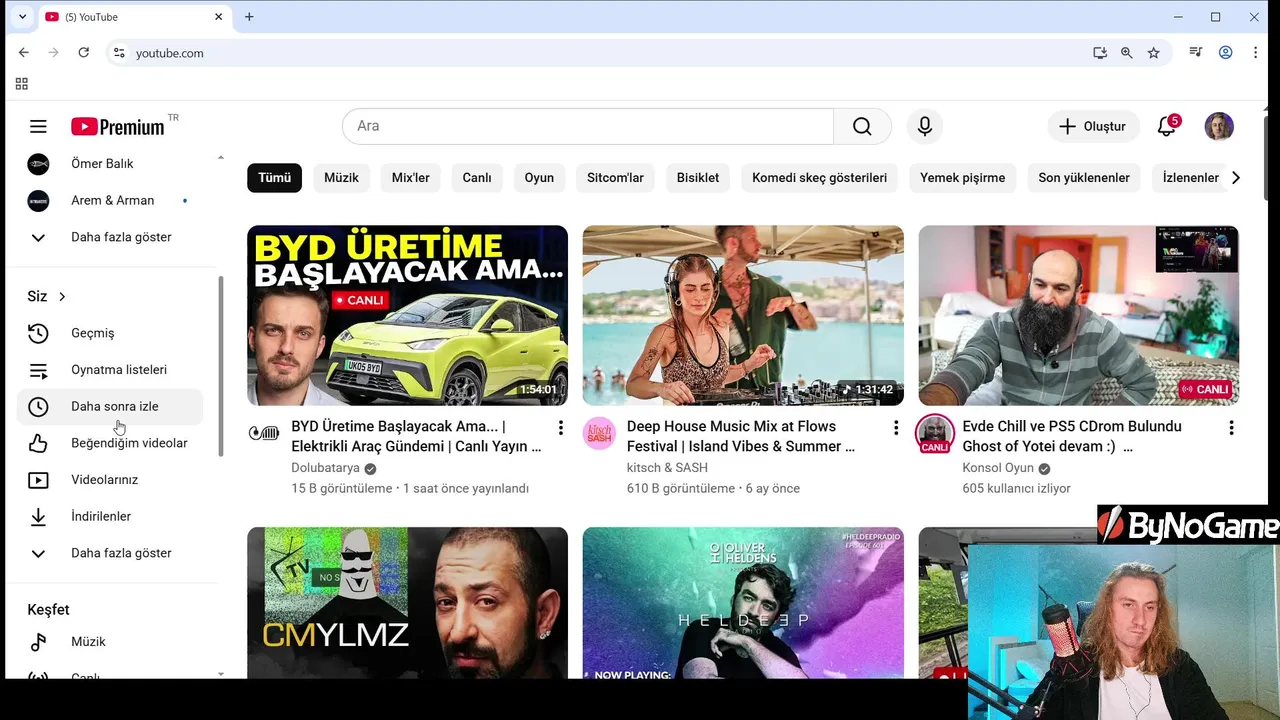The width and height of the screenshot is (1280, 720).
Task: Select the Canlı filter chip
Action: 477,178
